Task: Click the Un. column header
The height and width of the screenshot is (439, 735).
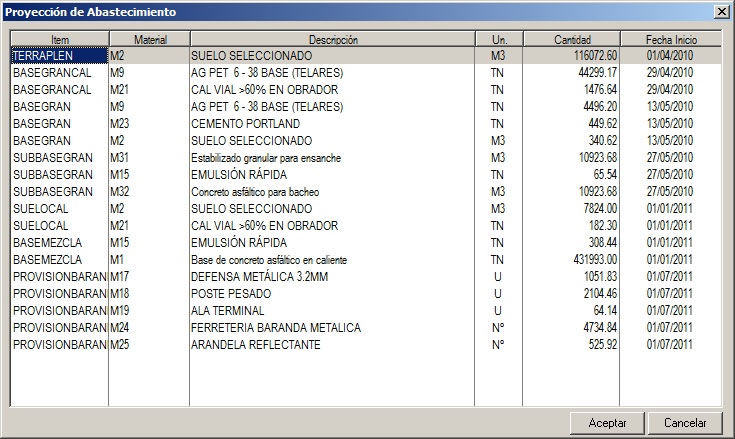Action: tap(498, 39)
